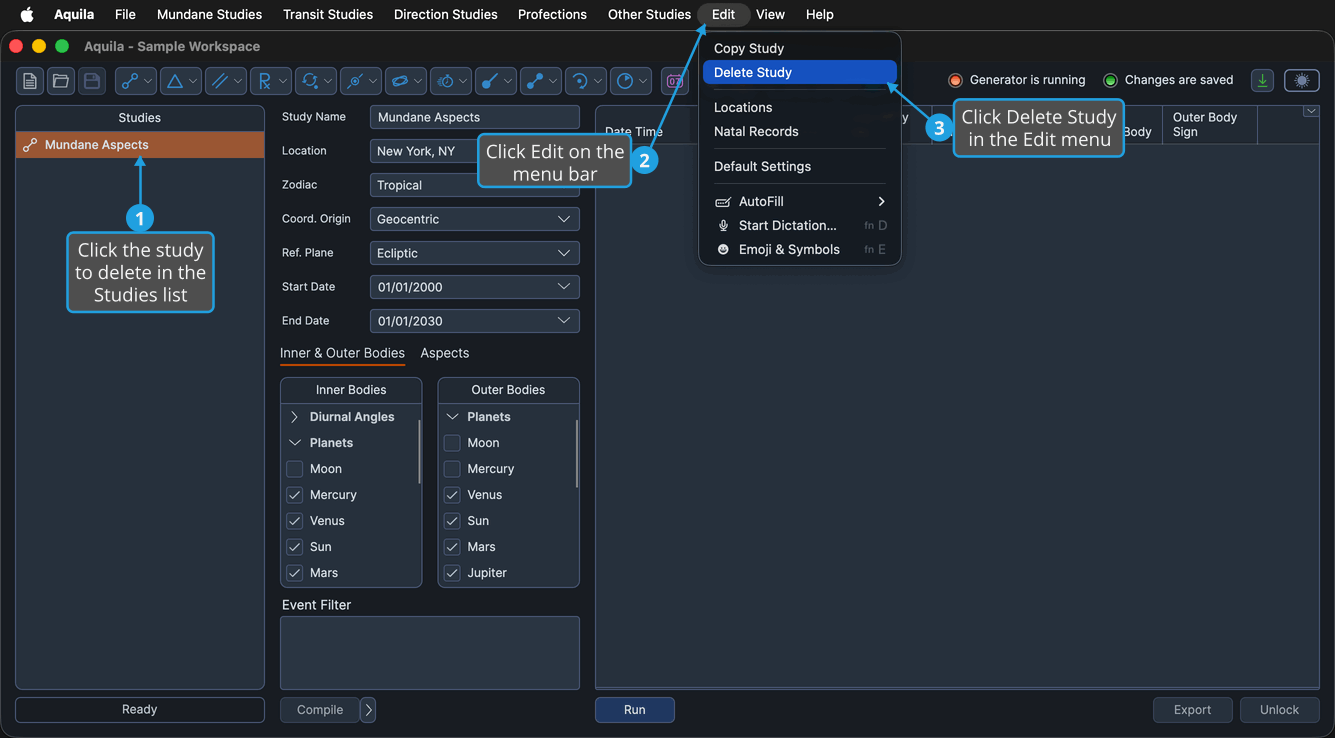Switch to the Aspects tab
The image size is (1335, 738).
pyautogui.click(x=445, y=353)
